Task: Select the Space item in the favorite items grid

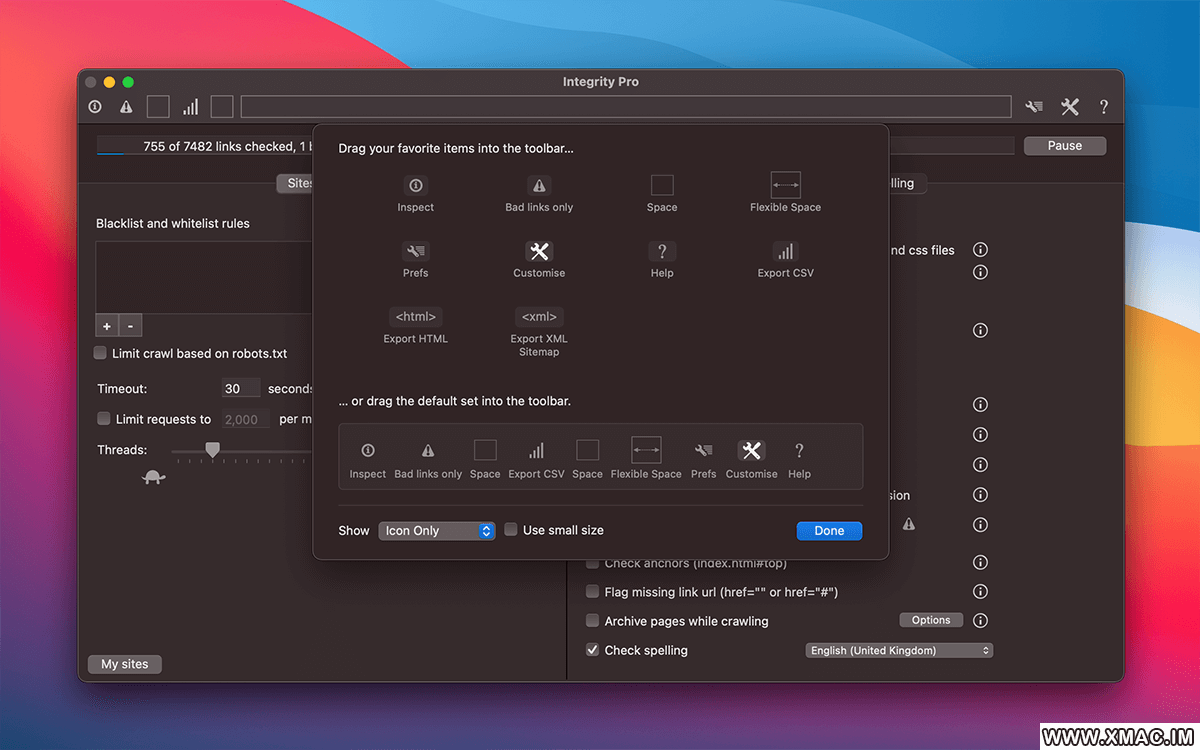Action: (662, 193)
